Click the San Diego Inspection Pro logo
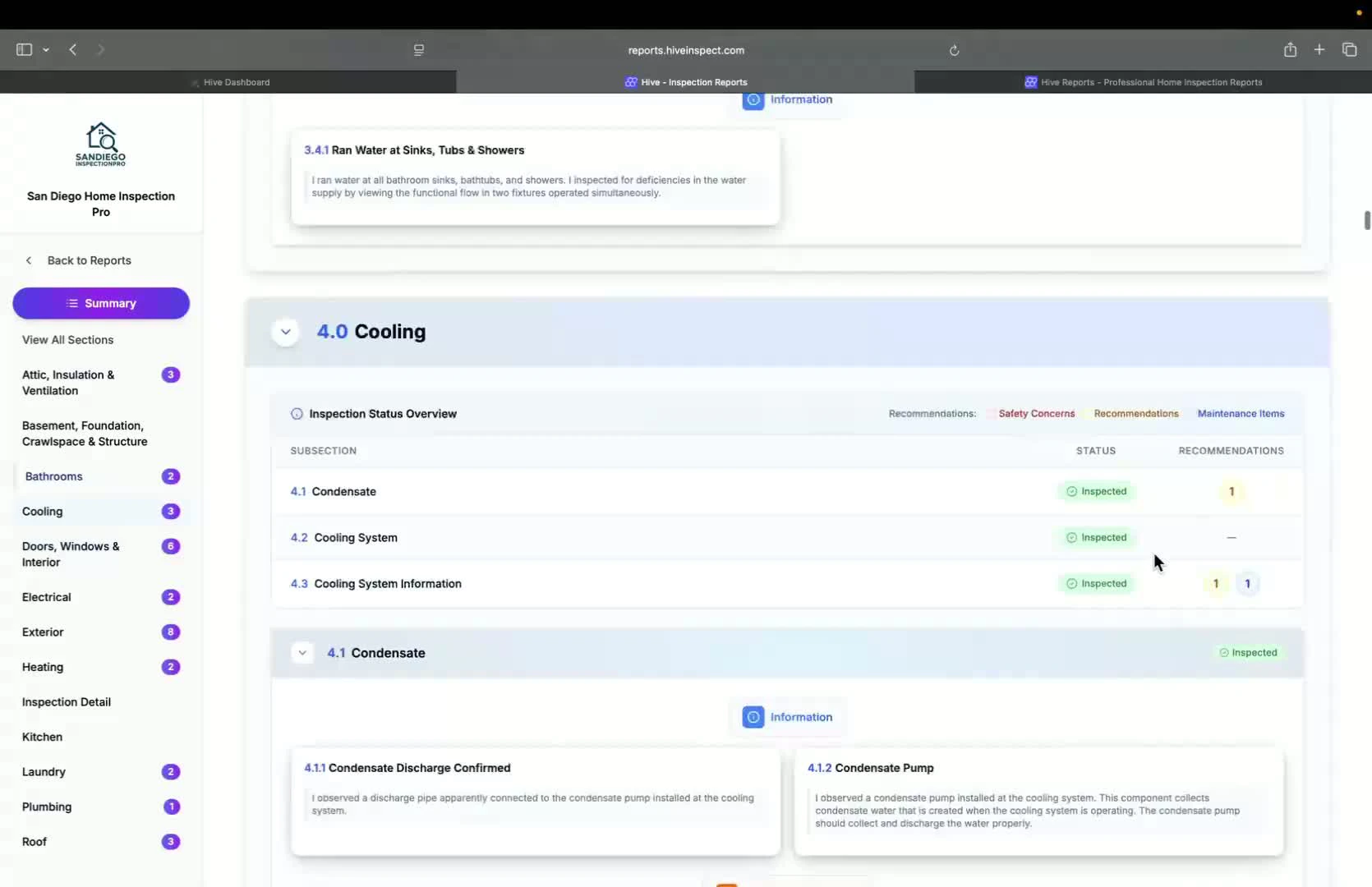Image resolution: width=1372 pixels, height=887 pixels. pos(101,144)
